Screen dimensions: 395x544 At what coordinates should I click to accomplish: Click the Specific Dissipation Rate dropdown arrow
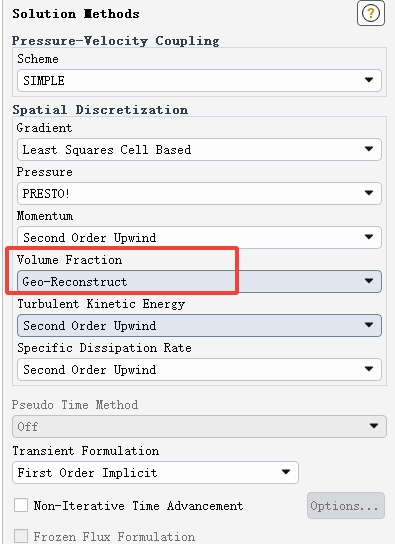(x=369, y=369)
